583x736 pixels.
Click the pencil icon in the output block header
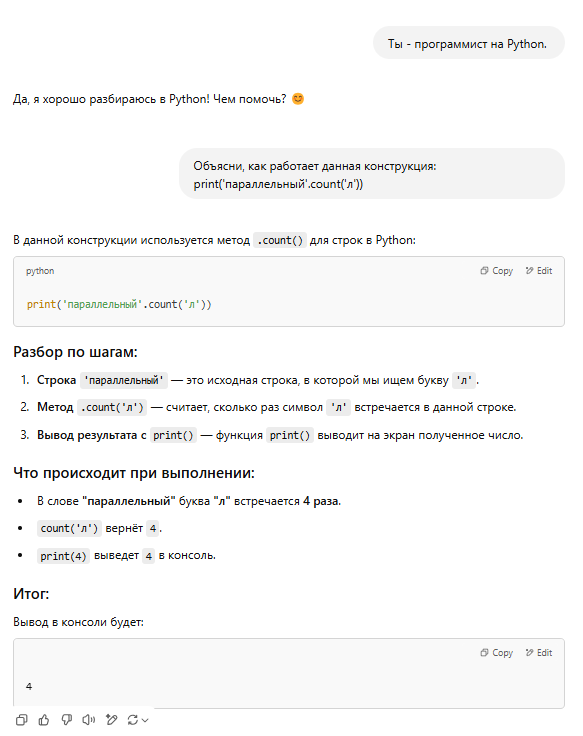[529, 653]
